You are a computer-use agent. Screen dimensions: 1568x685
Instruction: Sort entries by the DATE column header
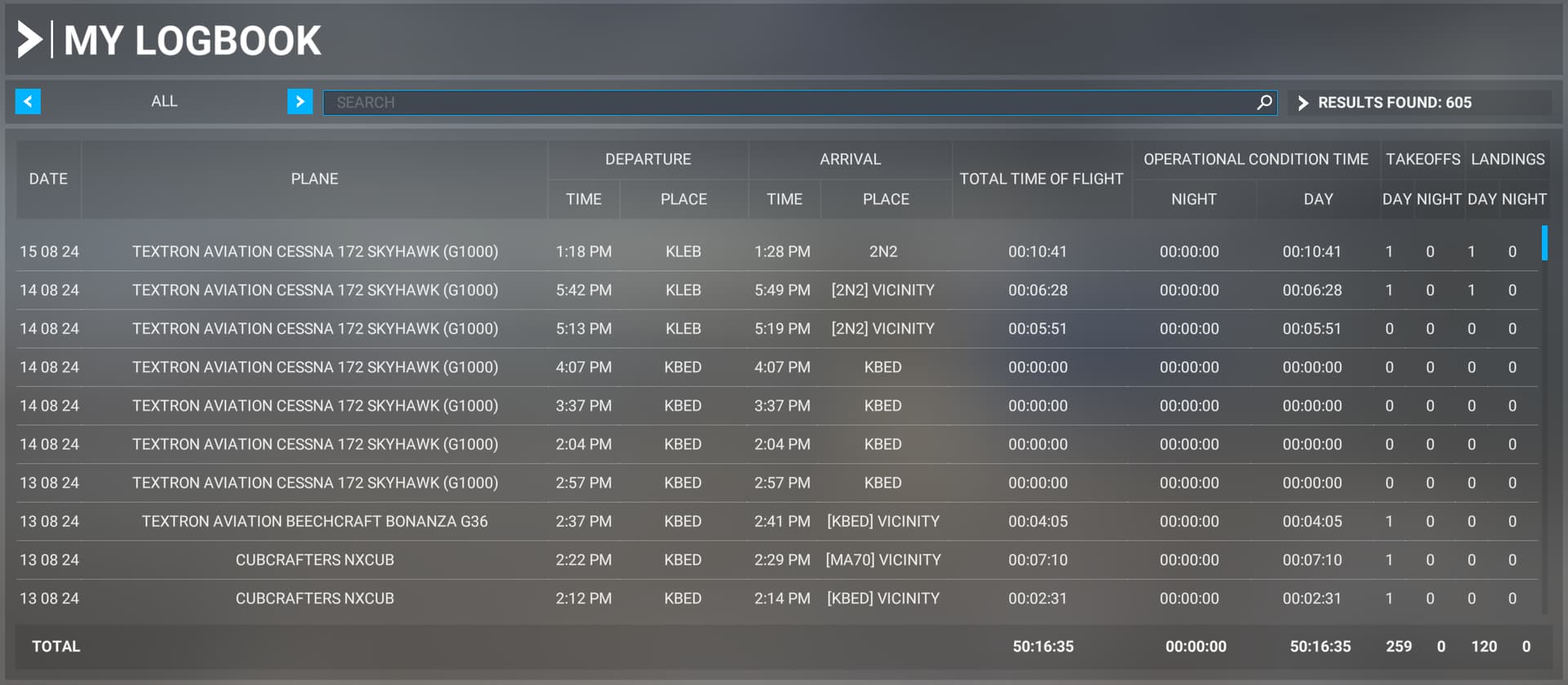click(x=48, y=179)
